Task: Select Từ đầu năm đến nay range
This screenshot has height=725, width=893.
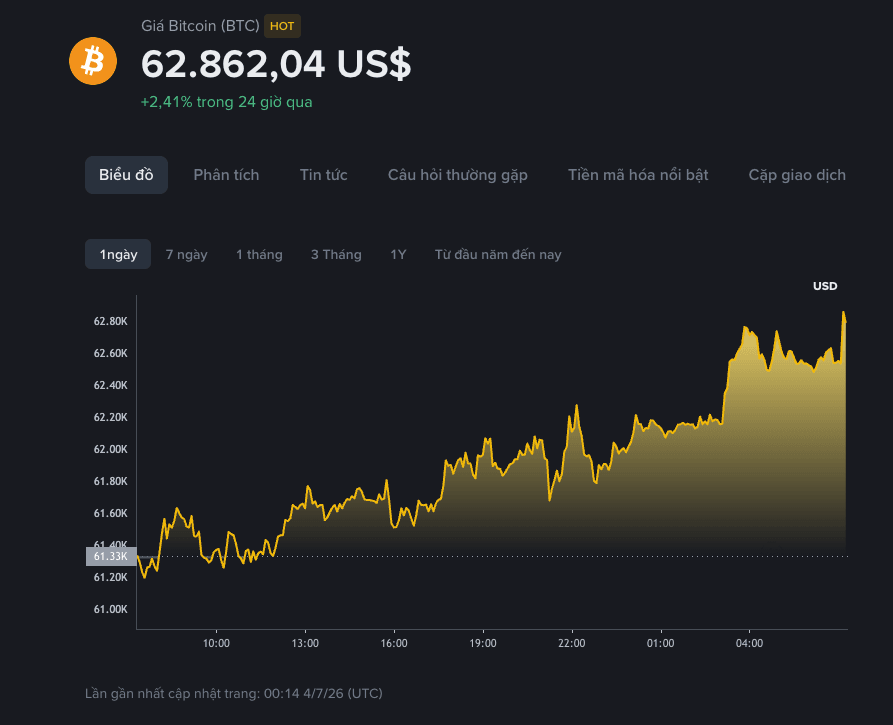Action: coord(498,255)
